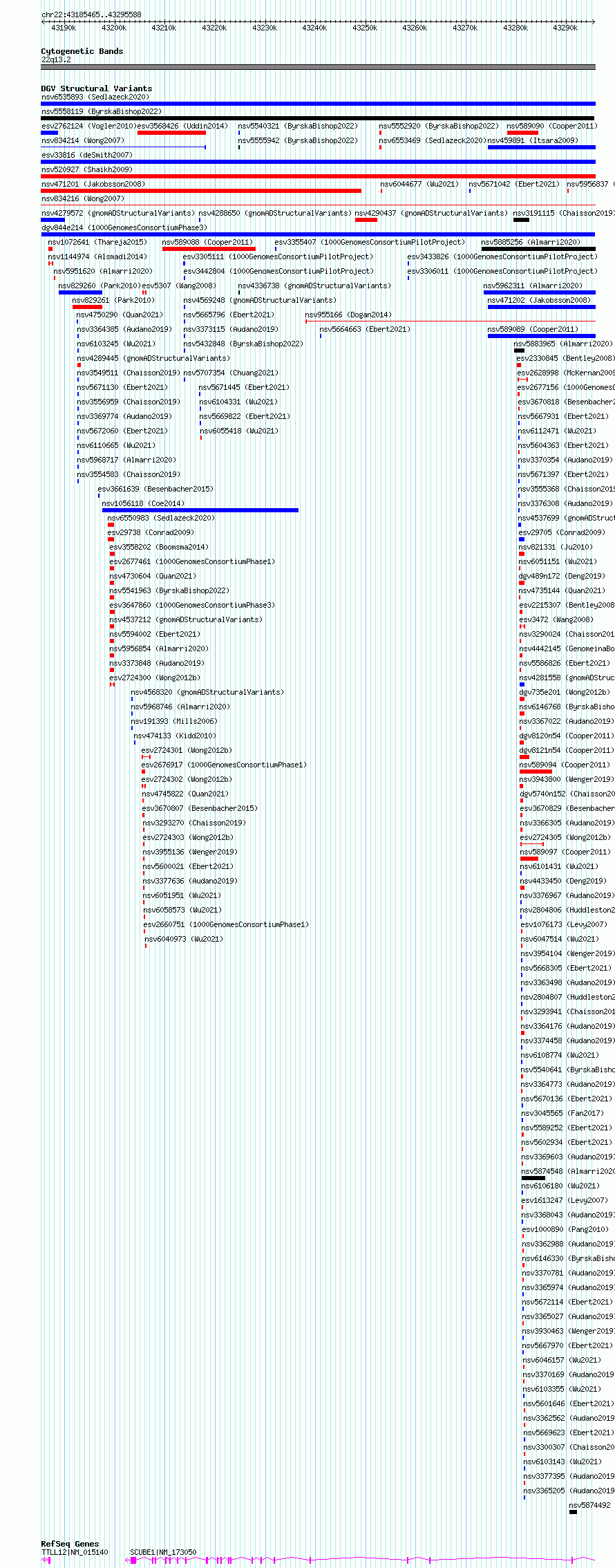Click the 43200k ruler position label
The image size is (615, 1568).
tap(114, 28)
